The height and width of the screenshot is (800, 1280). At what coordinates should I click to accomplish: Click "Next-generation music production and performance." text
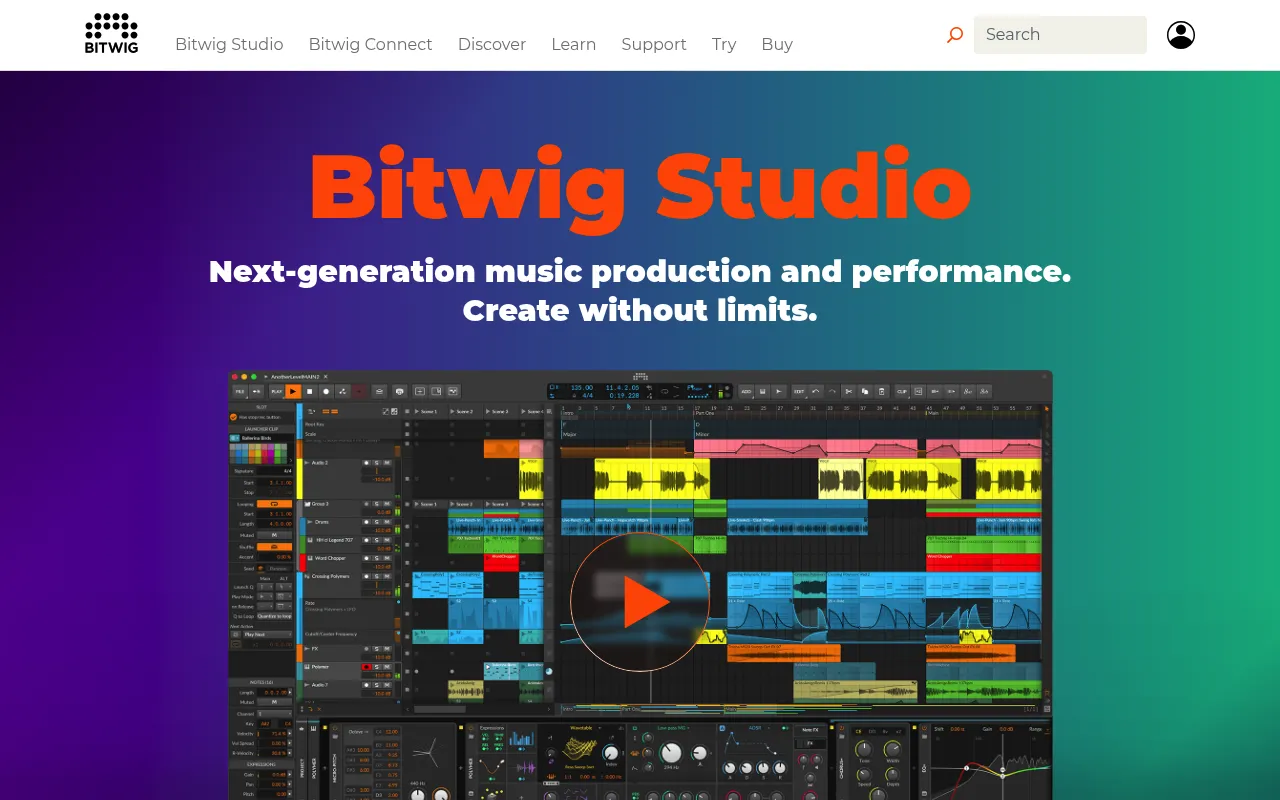640,271
